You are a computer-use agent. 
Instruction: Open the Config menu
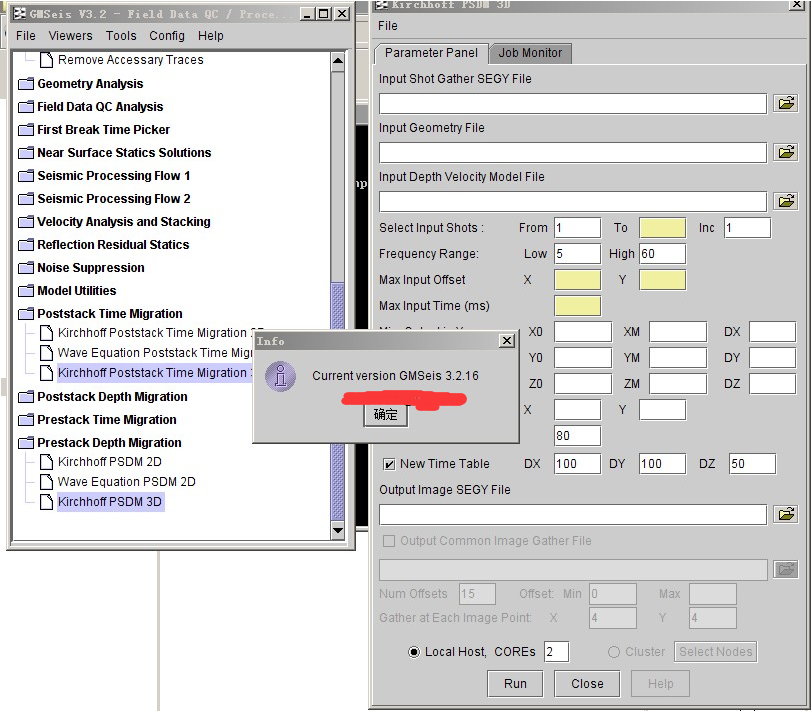click(167, 36)
